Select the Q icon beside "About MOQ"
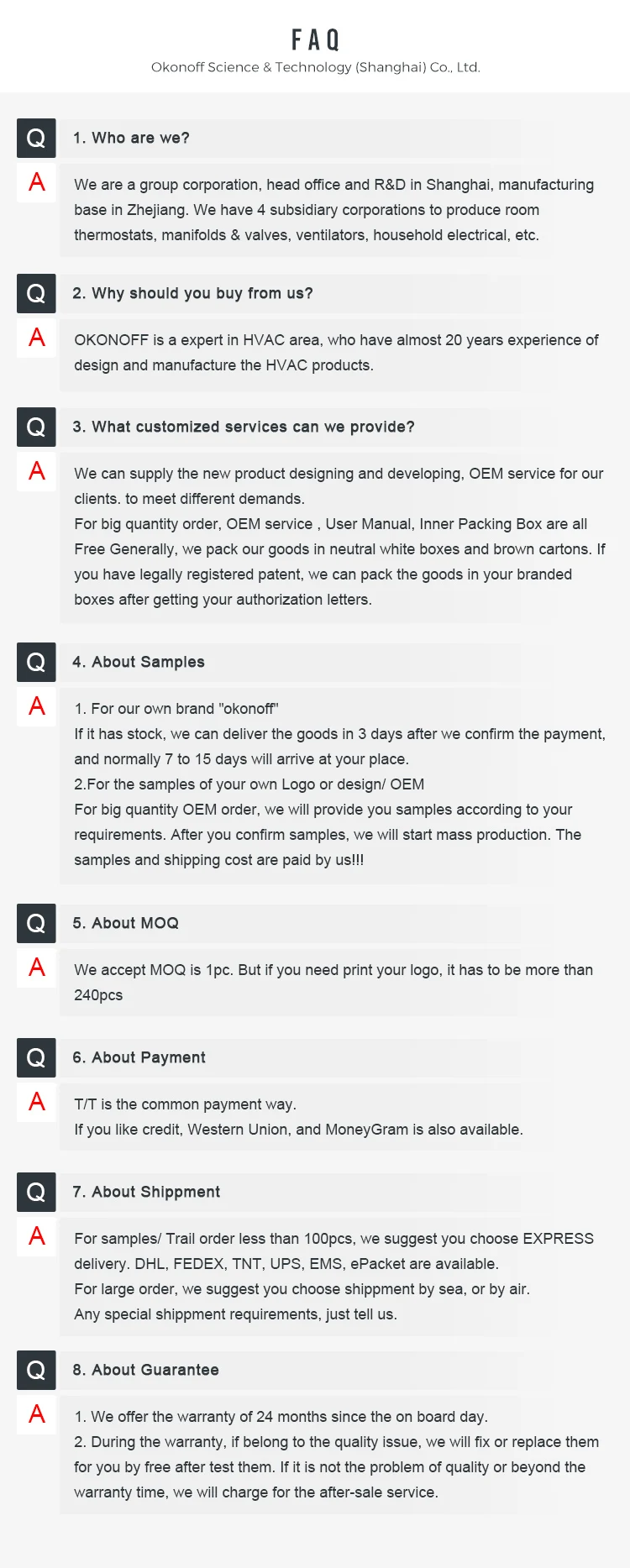630x1568 pixels. pos(36,923)
